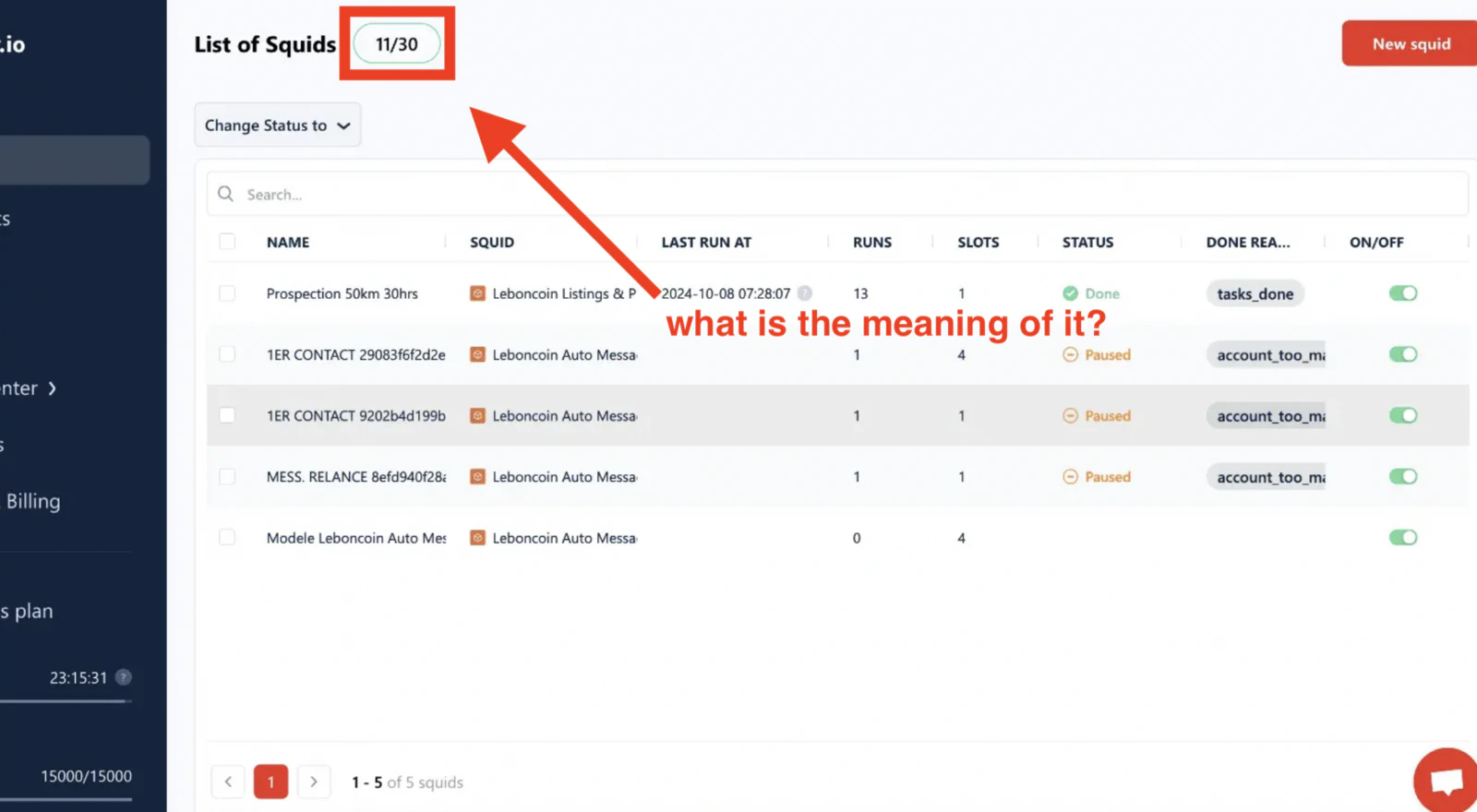Sort by LAST RUN AT column header

coord(706,242)
